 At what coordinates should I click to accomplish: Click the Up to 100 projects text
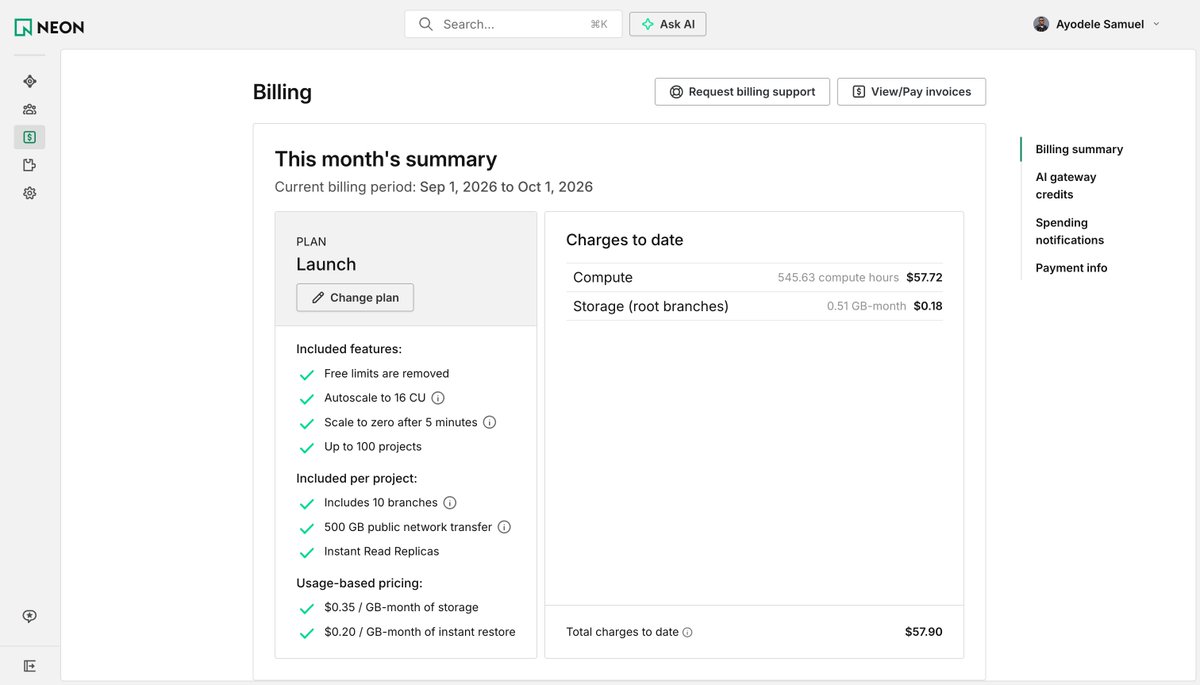point(373,447)
